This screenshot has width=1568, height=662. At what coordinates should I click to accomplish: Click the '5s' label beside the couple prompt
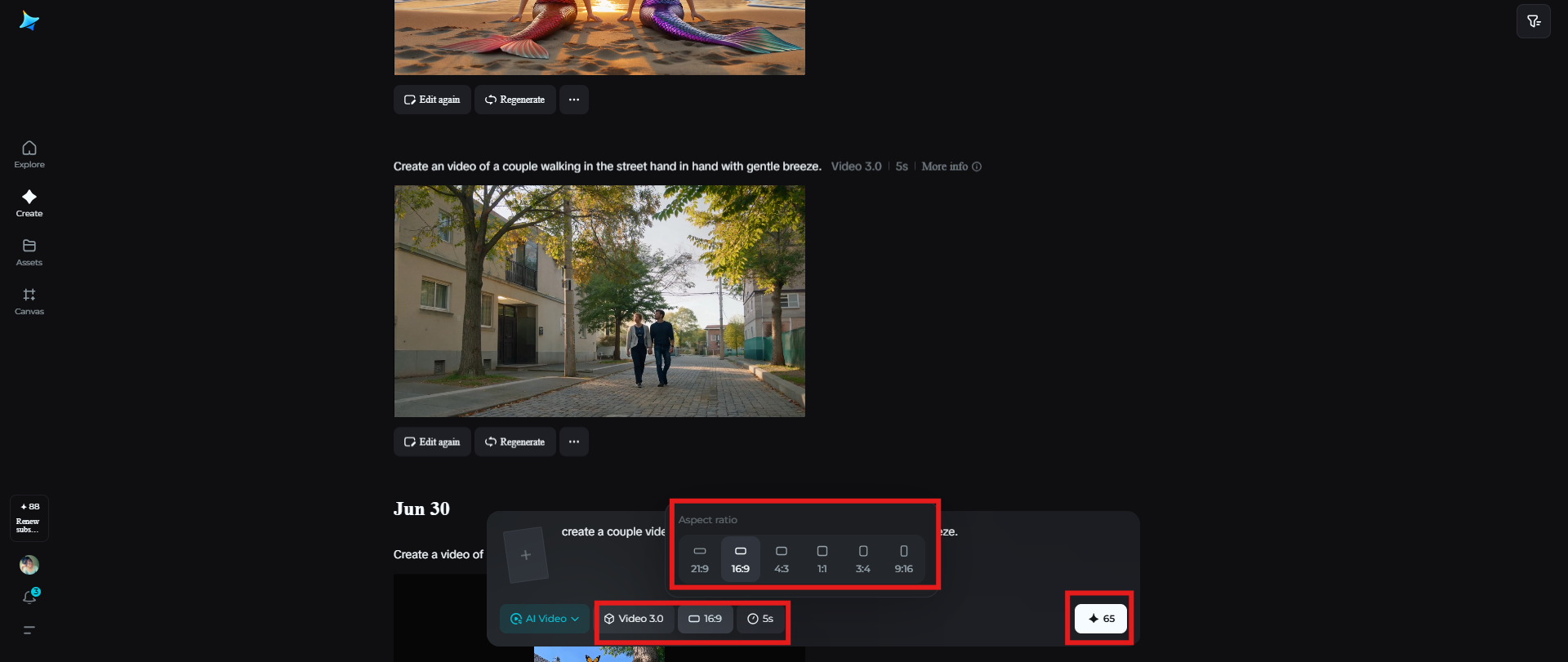coord(902,167)
